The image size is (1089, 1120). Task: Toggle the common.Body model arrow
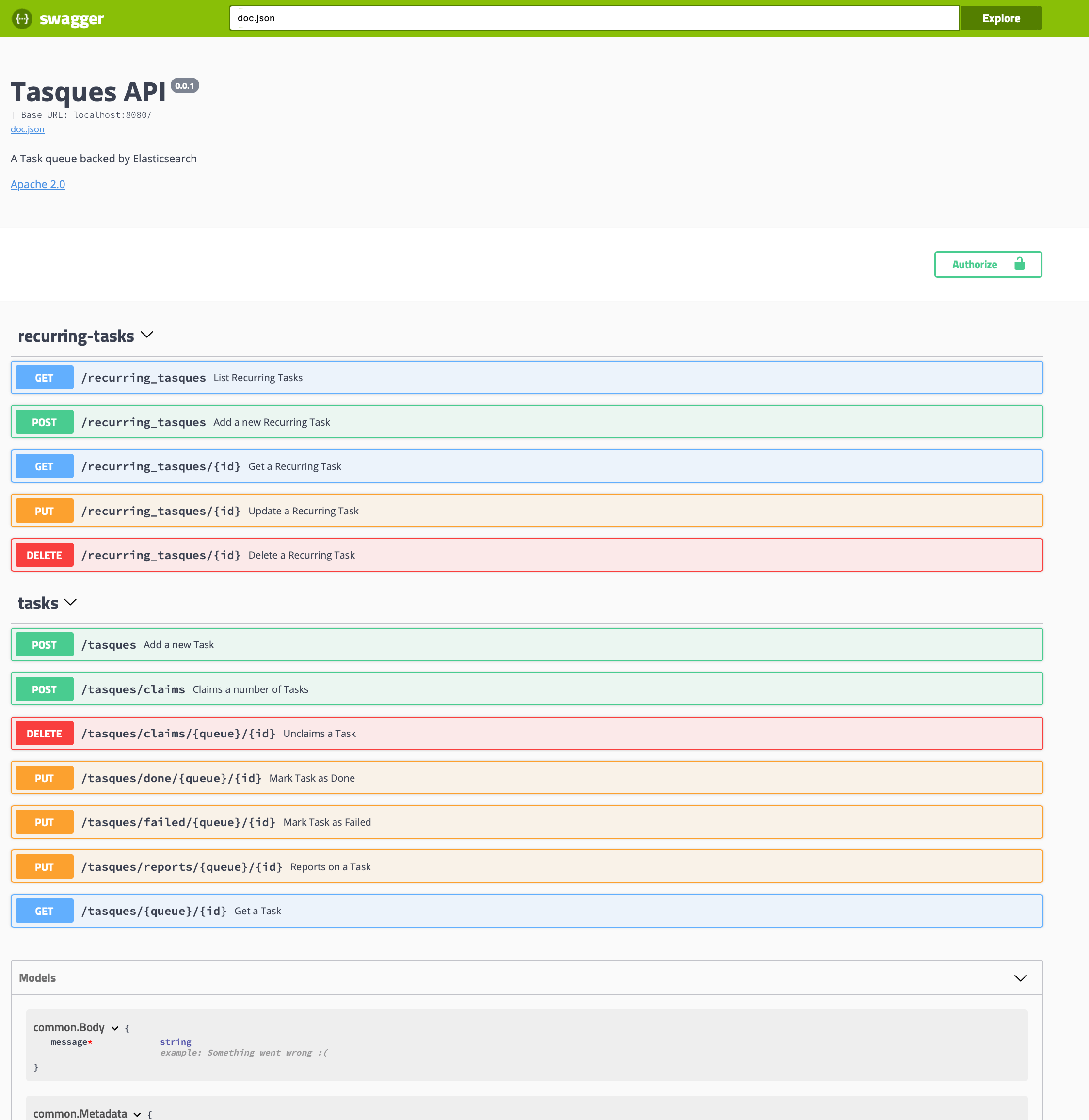click(115, 1028)
